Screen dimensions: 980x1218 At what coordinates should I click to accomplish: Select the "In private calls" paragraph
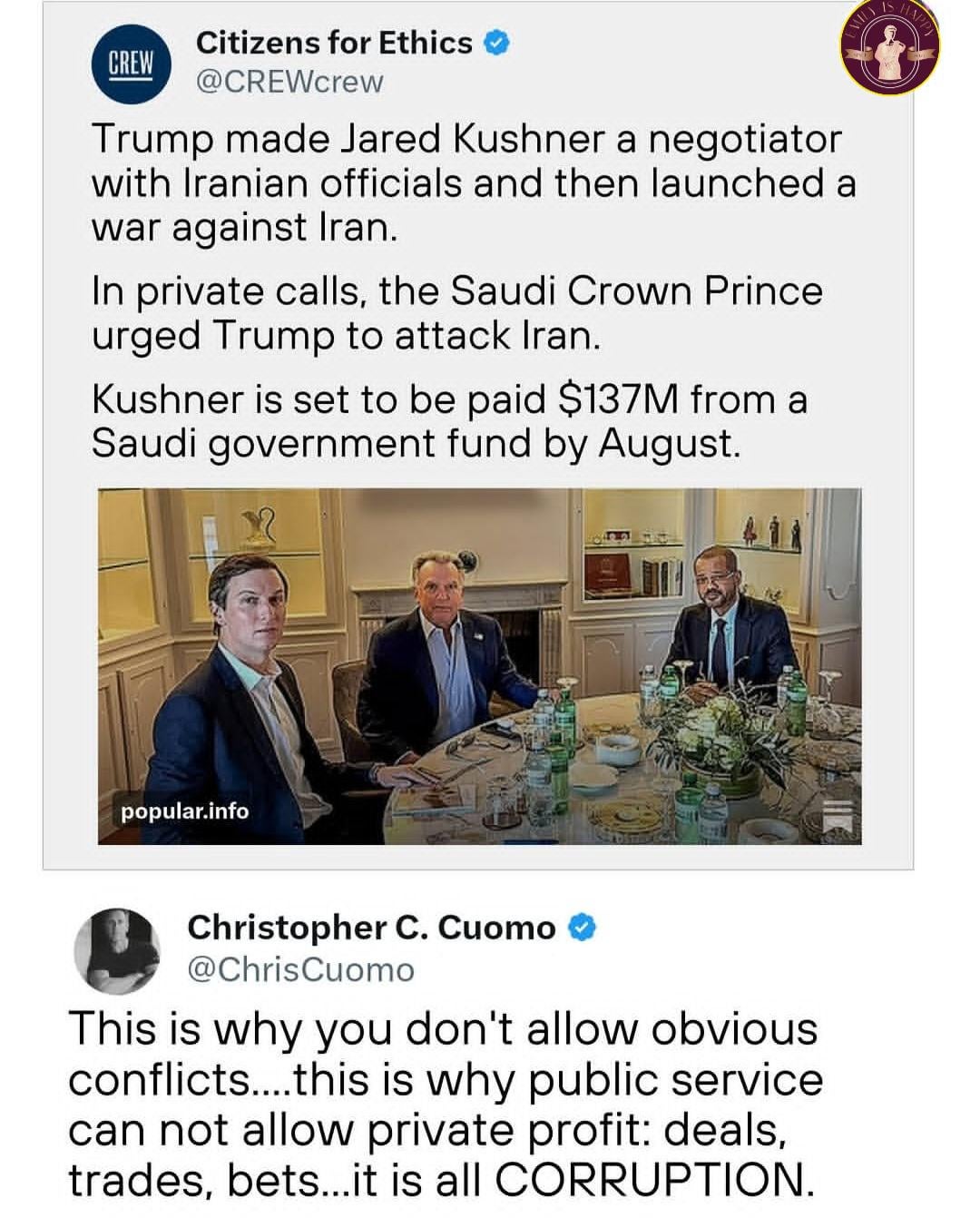click(456, 313)
